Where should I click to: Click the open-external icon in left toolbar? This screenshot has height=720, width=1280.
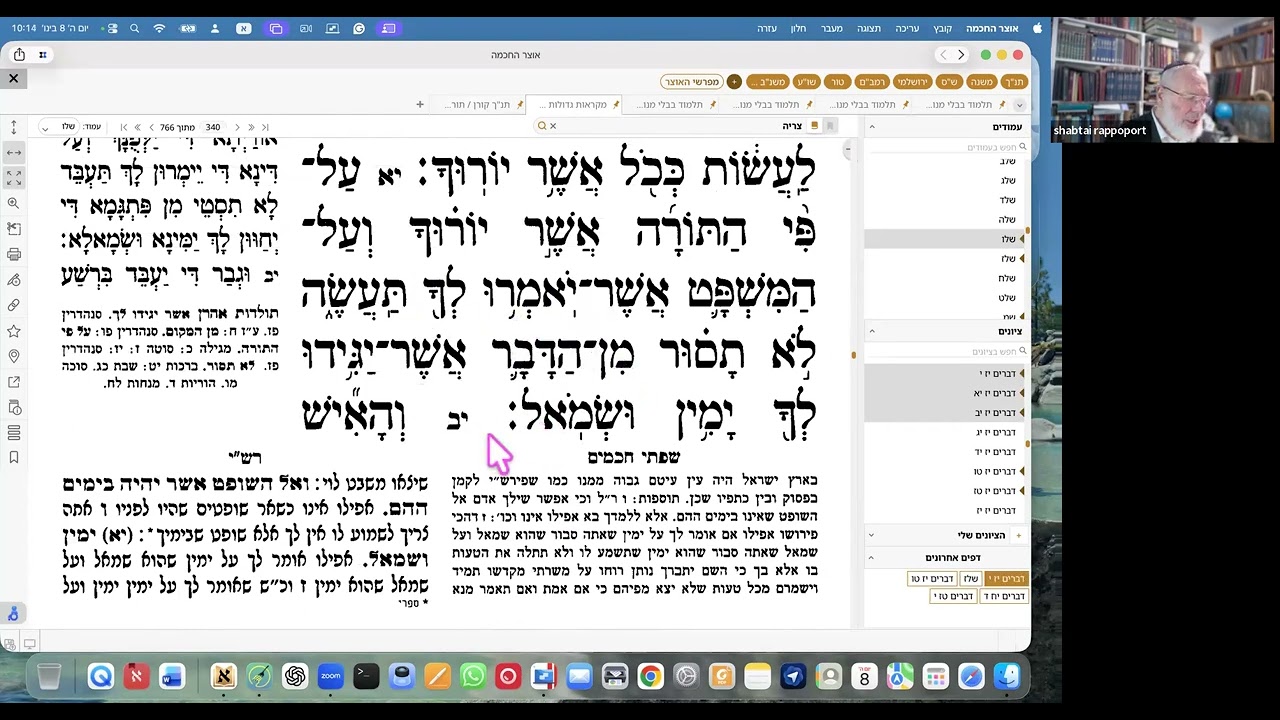[x=13, y=382]
